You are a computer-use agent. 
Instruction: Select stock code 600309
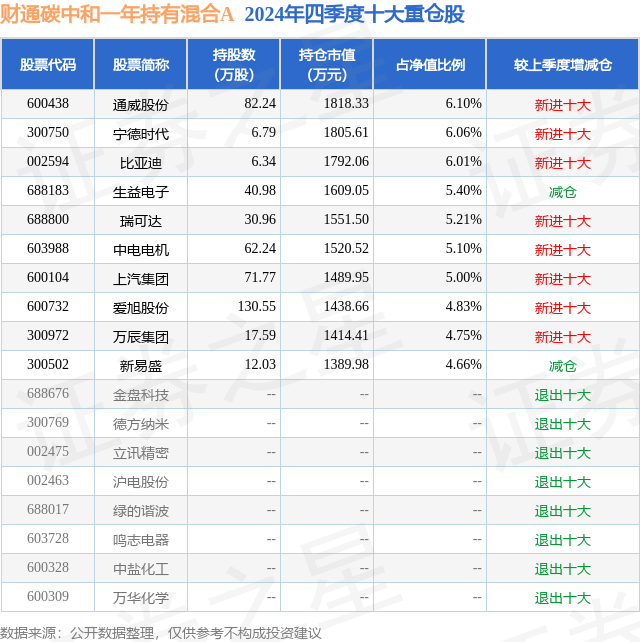point(48,598)
